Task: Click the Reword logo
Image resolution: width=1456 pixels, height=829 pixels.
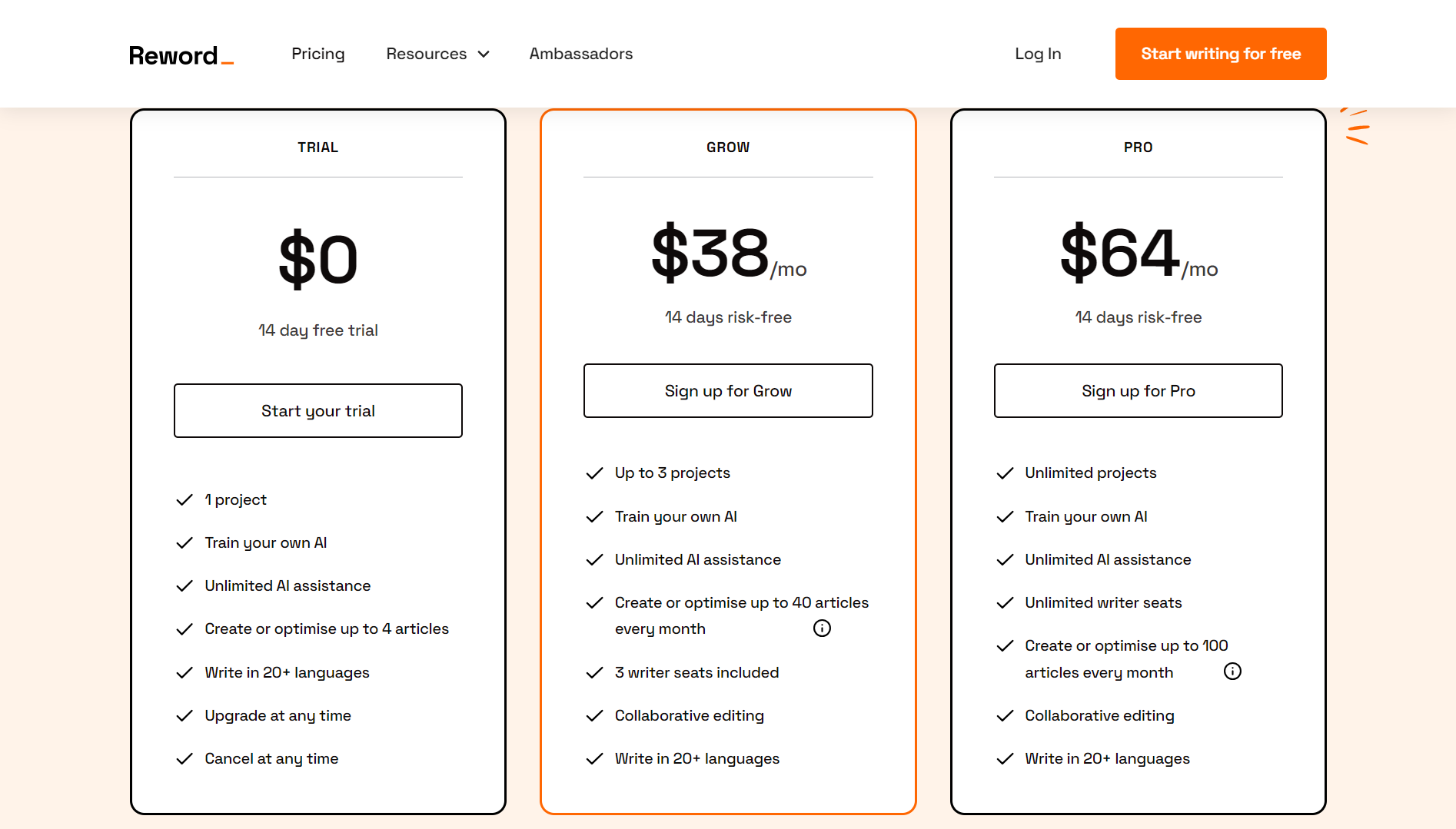Action: click(181, 55)
